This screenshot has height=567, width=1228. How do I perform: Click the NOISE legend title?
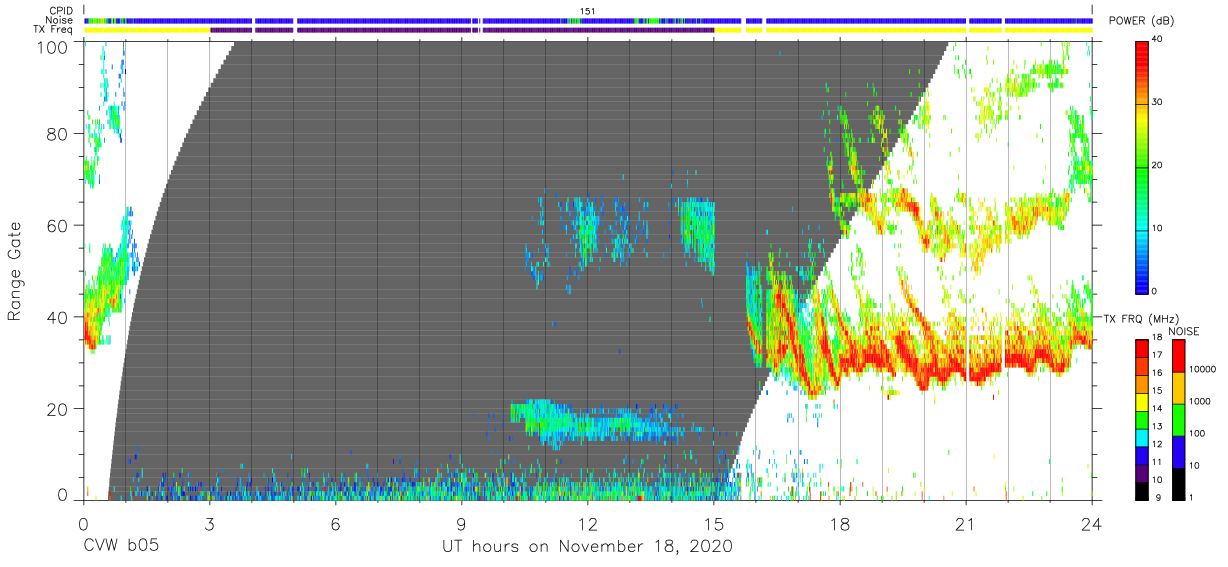(x=1185, y=330)
